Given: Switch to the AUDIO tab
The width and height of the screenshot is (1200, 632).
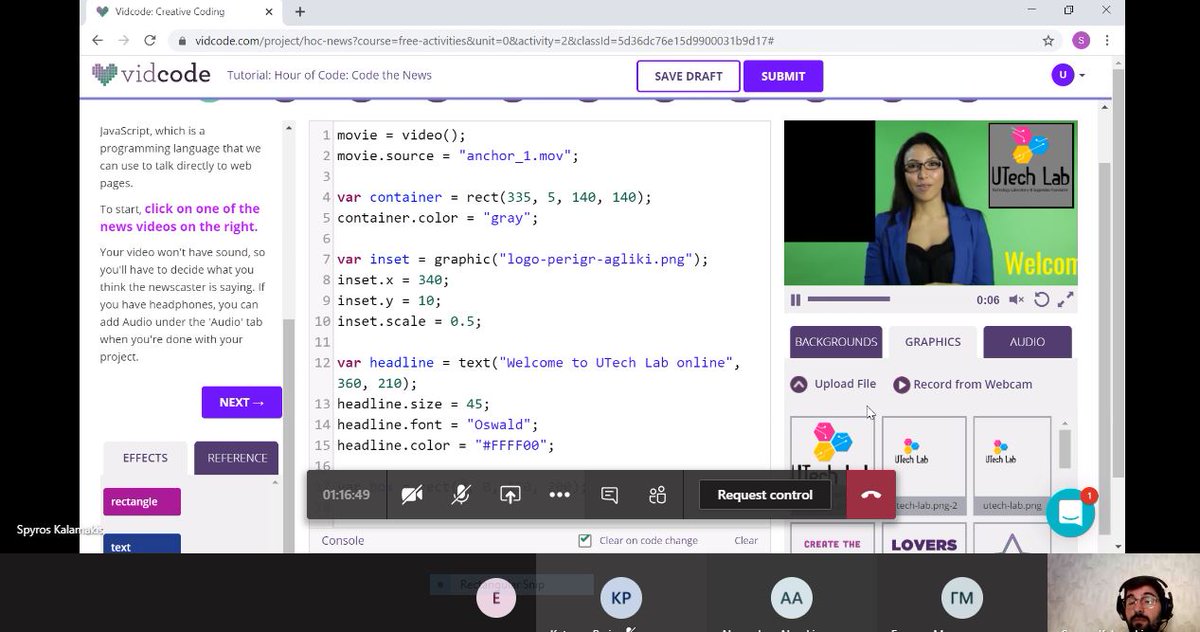Looking at the screenshot, I should (x=1027, y=342).
